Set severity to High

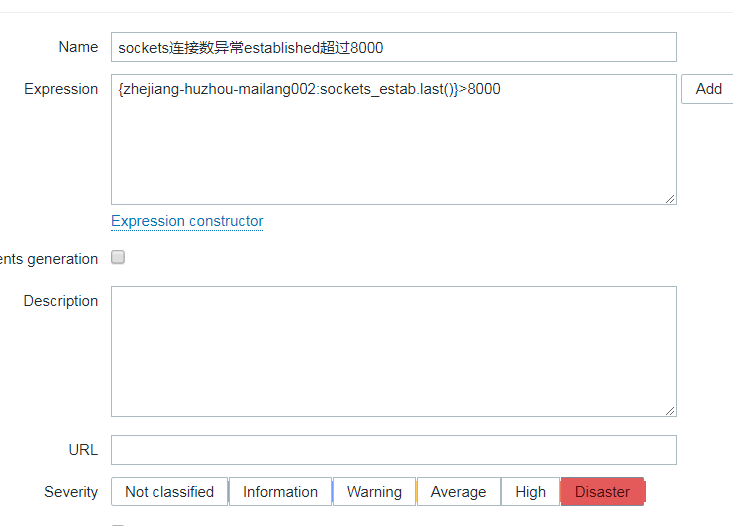tap(530, 491)
